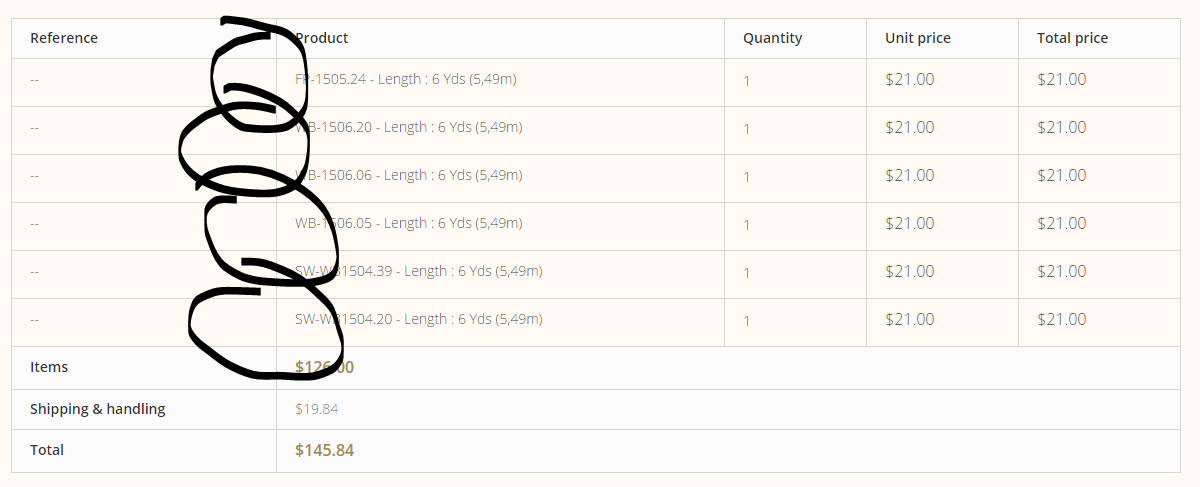1200x487 pixels.
Task: Click the items subtotal amount of $126.00
Action: tap(324, 367)
